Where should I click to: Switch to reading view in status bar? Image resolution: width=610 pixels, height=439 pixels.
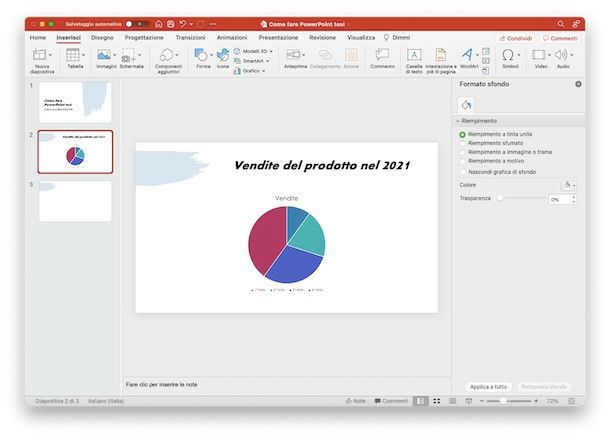click(x=452, y=401)
